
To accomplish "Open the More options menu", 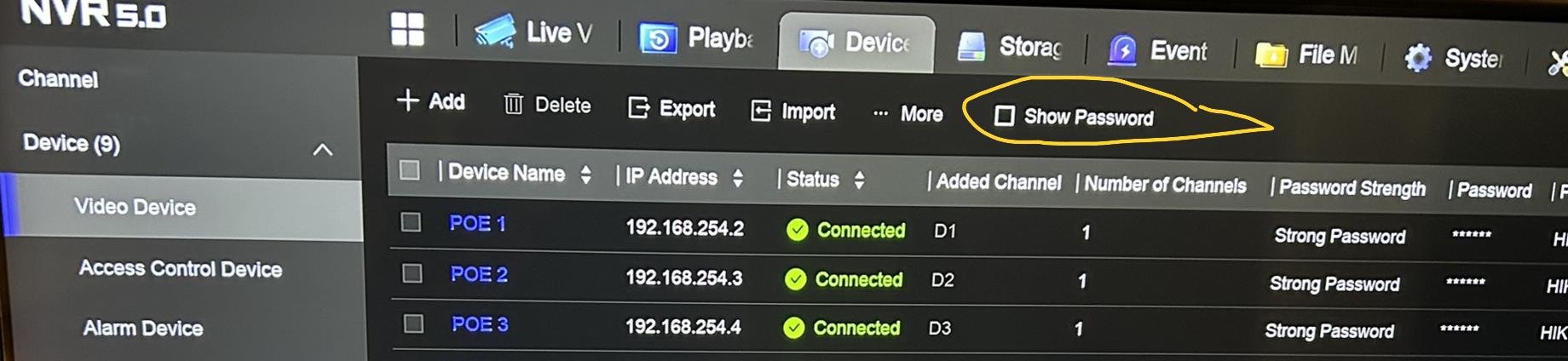I will [x=908, y=113].
